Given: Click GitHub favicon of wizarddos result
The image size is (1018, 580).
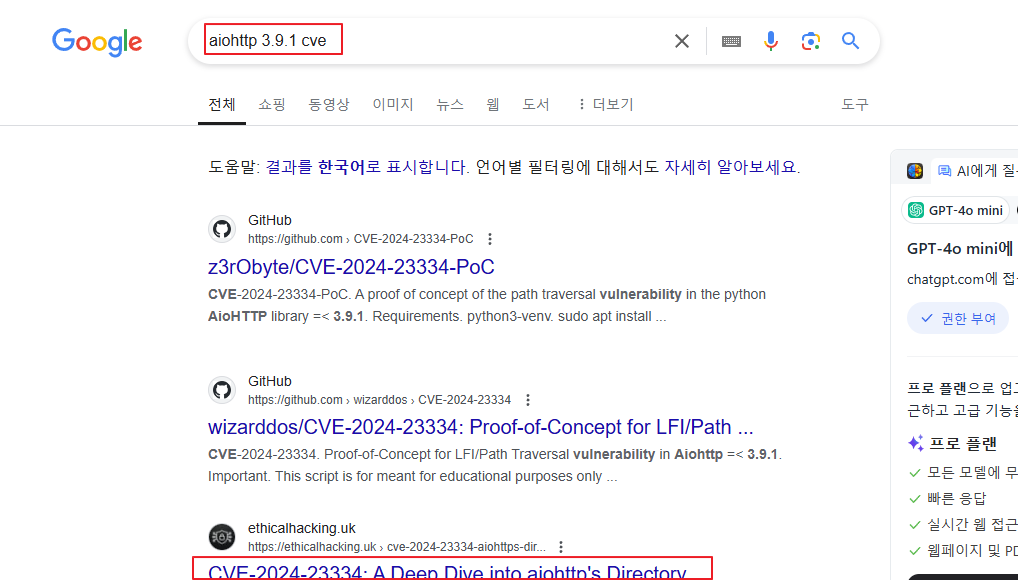Looking at the screenshot, I should coord(222,390).
